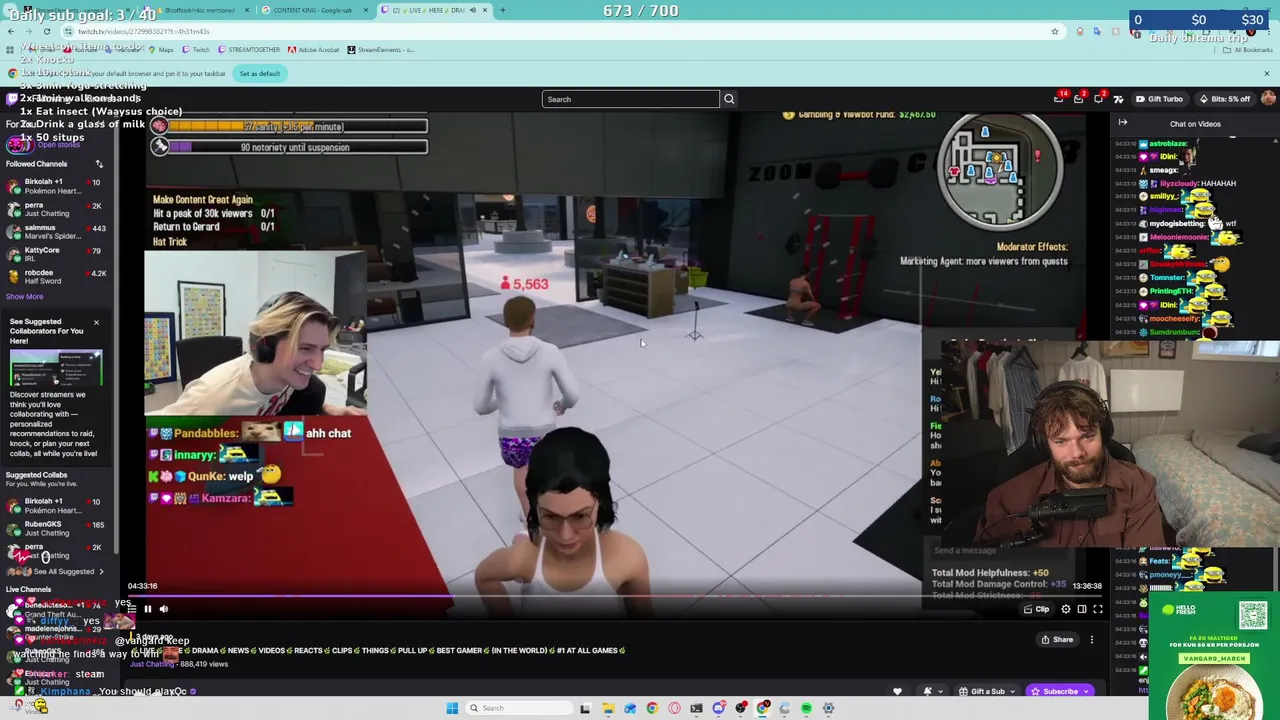Screen dimensions: 1280x720
Task: Subscribe to the channel
Action: point(1058,691)
